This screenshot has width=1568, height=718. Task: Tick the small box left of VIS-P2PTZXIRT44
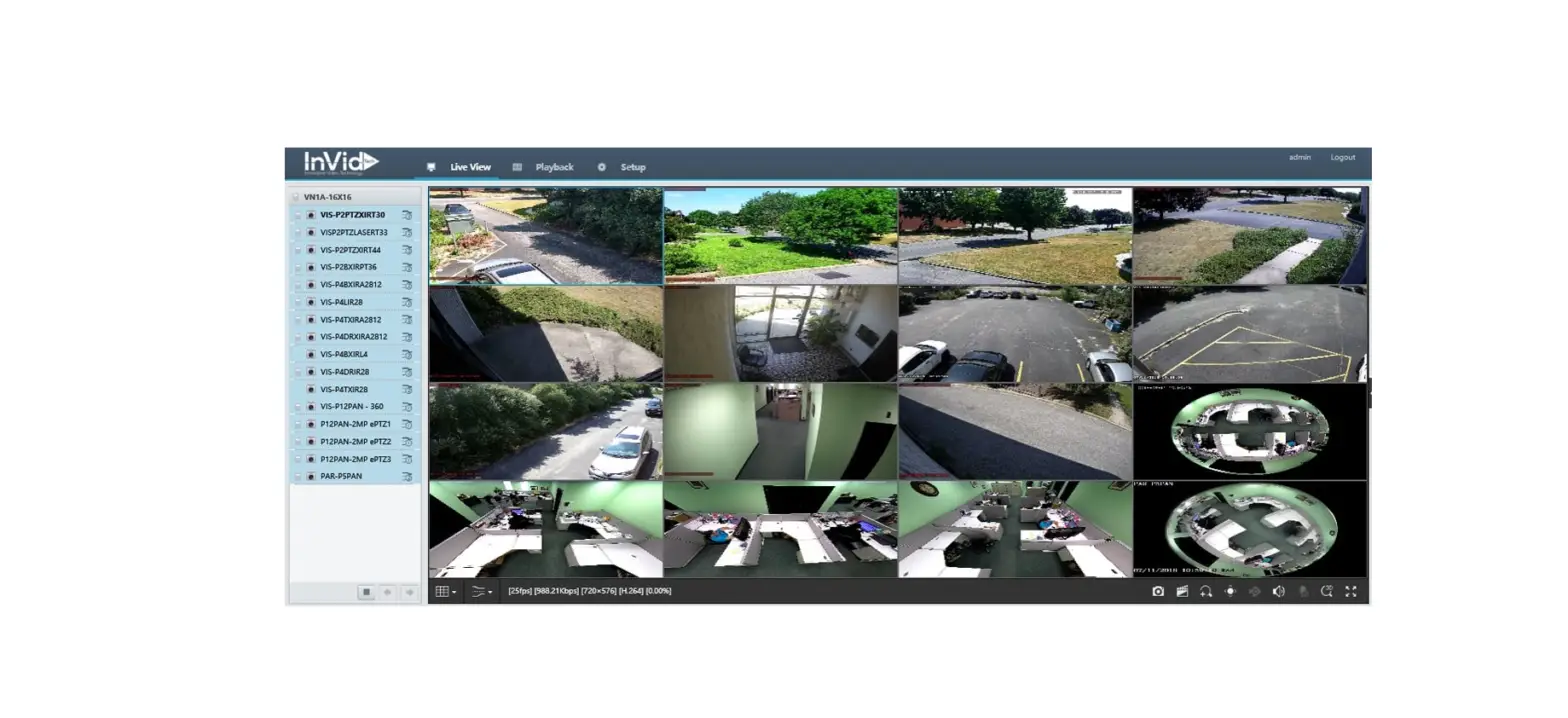pyautogui.click(x=298, y=250)
